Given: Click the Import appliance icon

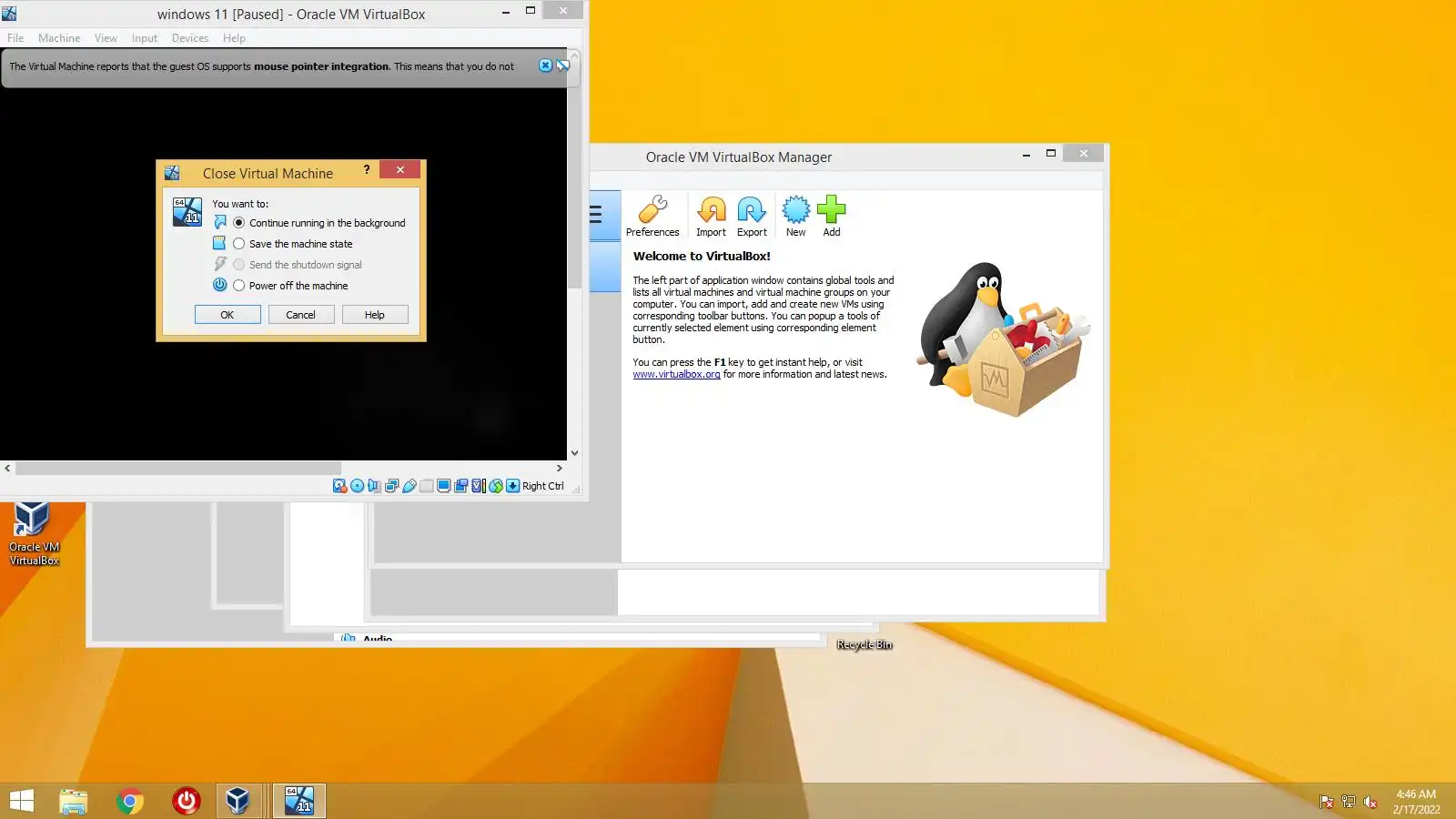Looking at the screenshot, I should click(711, 217).
